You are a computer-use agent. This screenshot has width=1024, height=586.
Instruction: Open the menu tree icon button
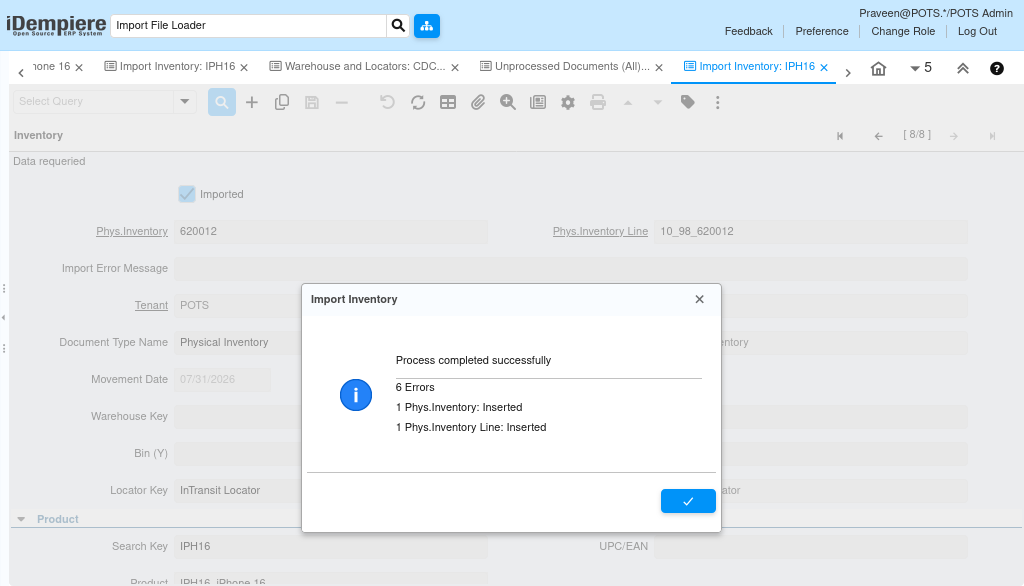click(x=426, y=25)
